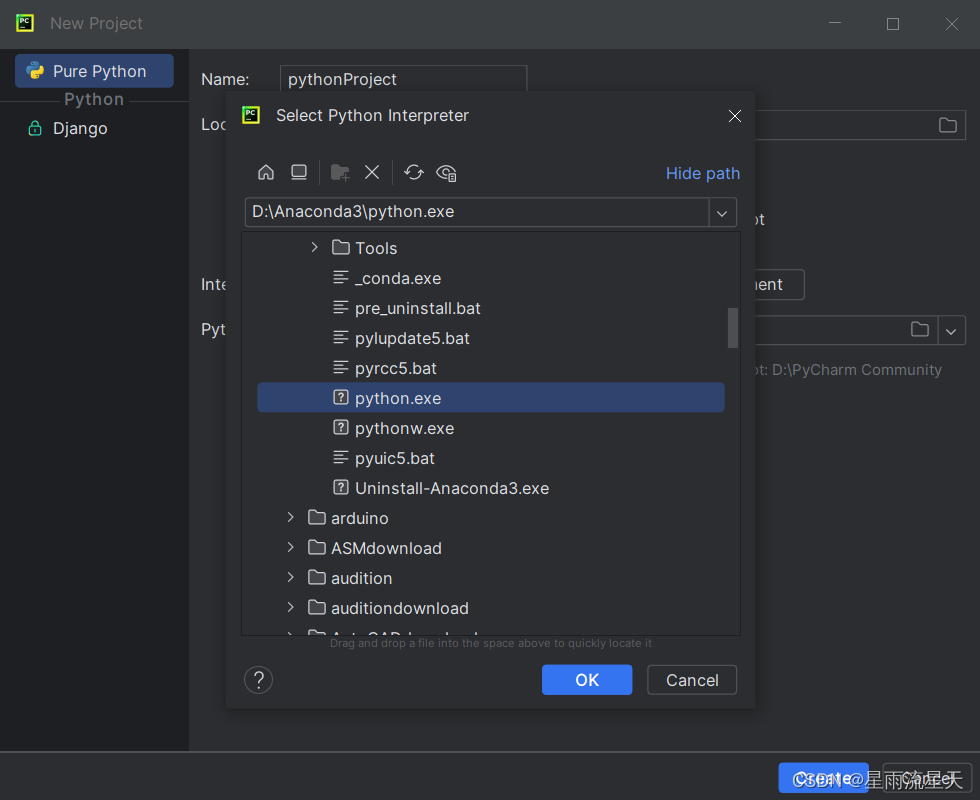Image resolution: width=980 pixels, height=800 pixels.
Task: Select pre_uninstall.bat file
Action: 491,308
